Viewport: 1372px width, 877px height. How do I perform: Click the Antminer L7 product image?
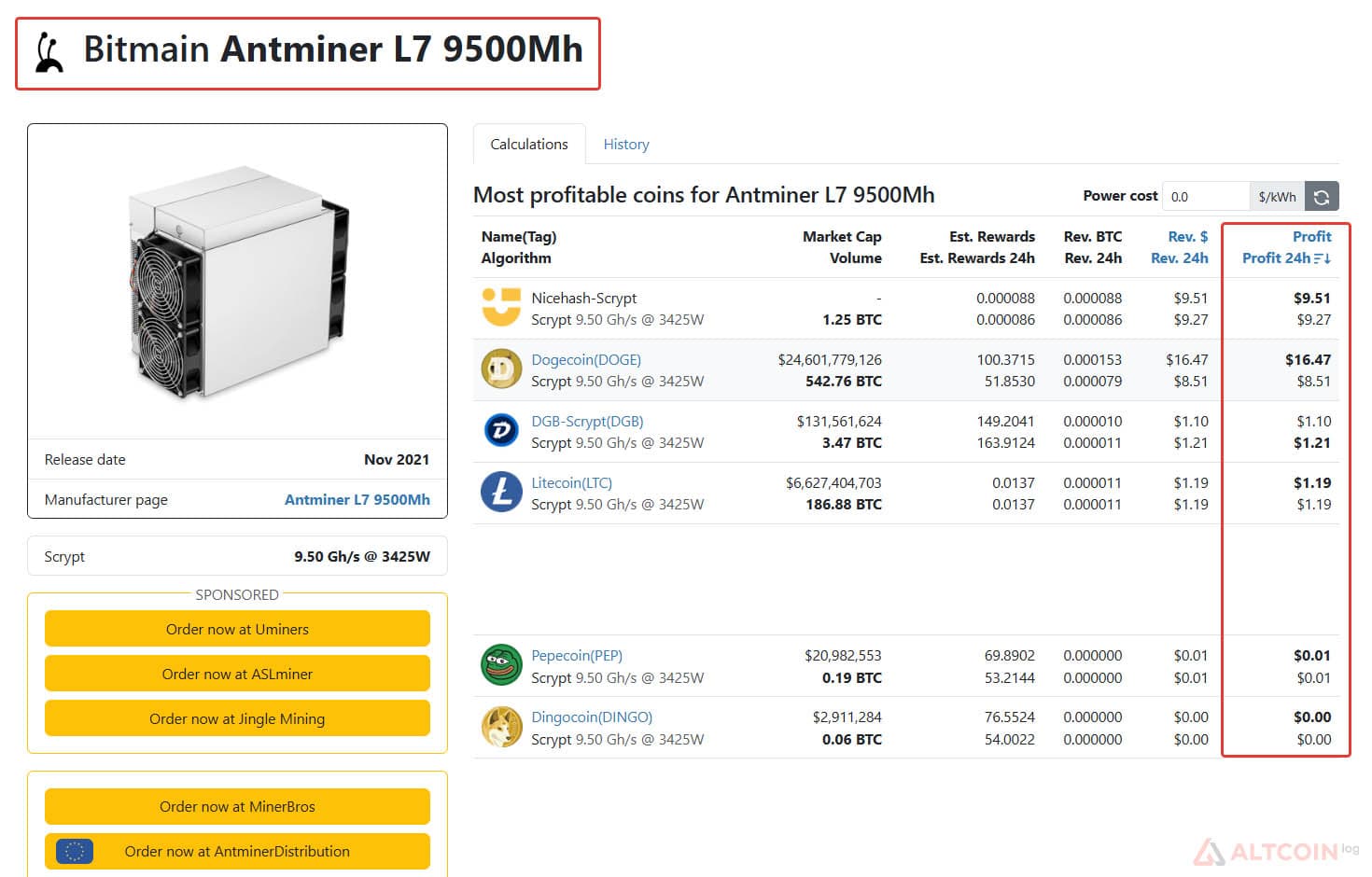[237, 283]
